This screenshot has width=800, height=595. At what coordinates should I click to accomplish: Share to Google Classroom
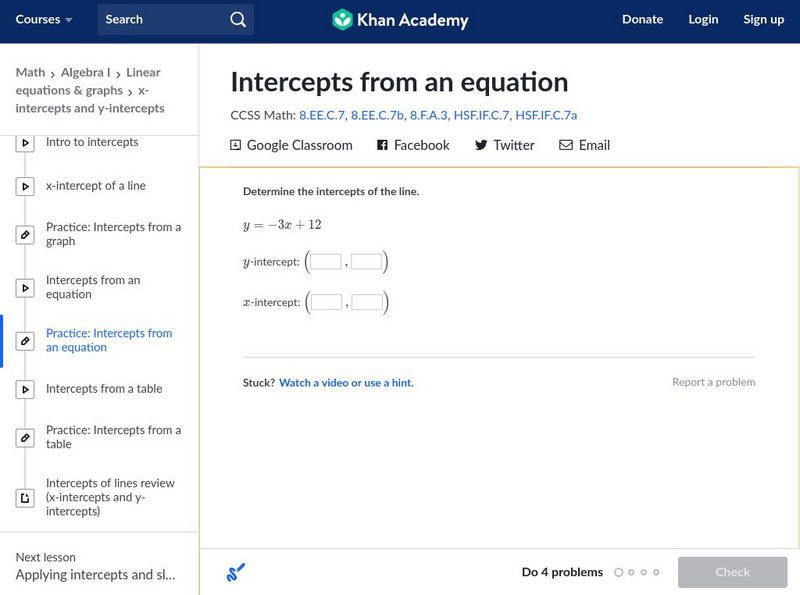click(291, 145)
